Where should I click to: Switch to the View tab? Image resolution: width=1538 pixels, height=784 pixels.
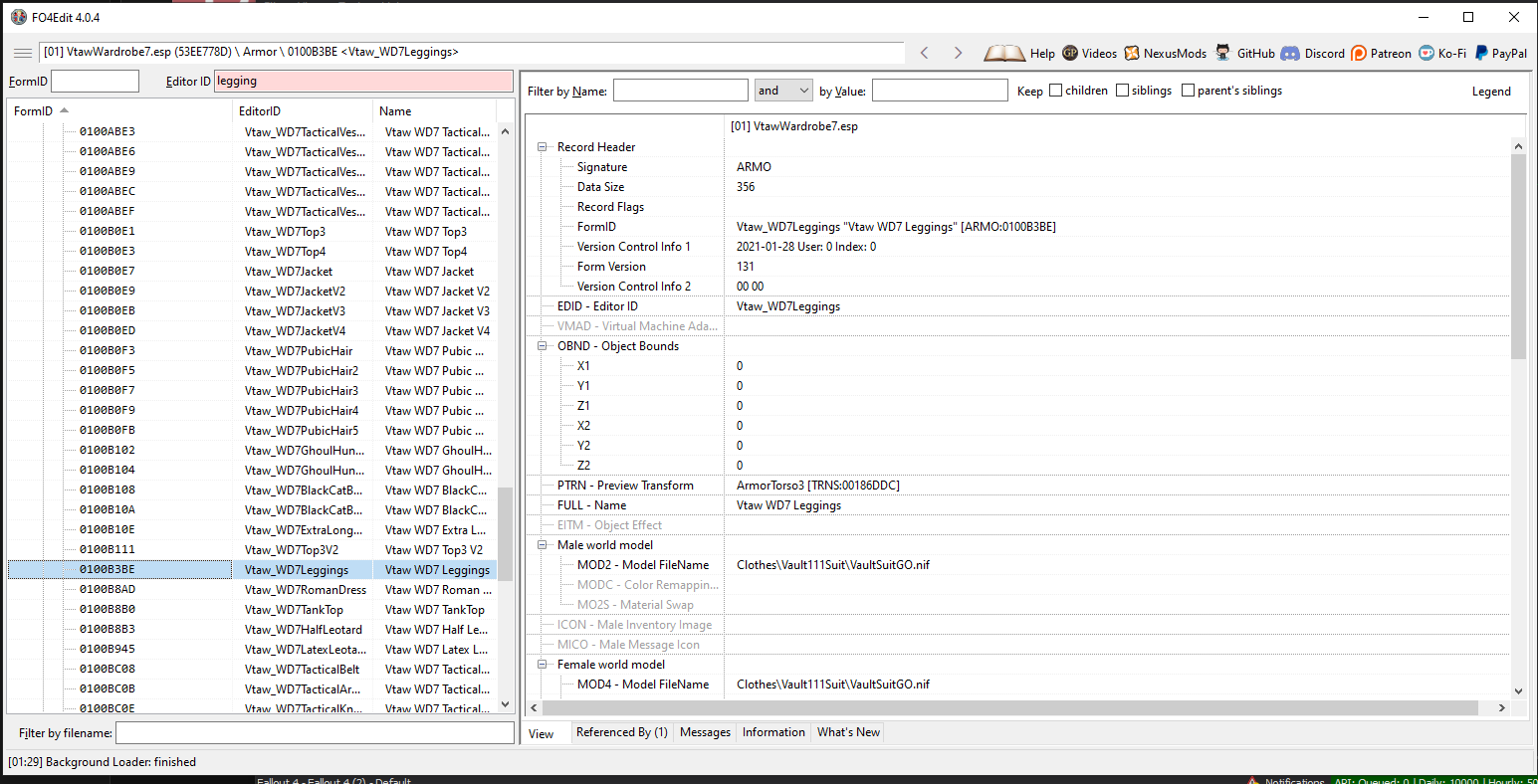click(542, 733)
